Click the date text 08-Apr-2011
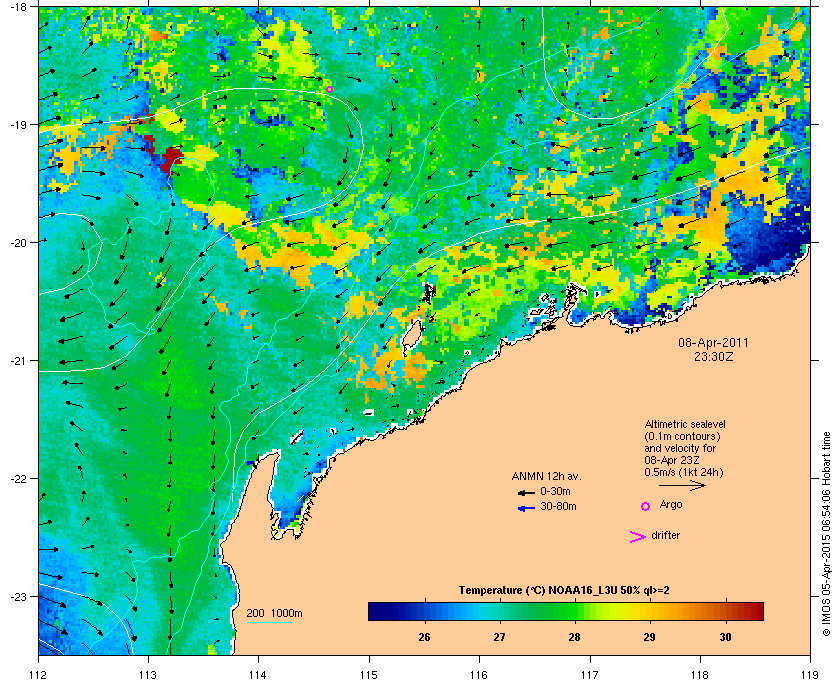The image size is (840, 680). (x=713, y=342)
